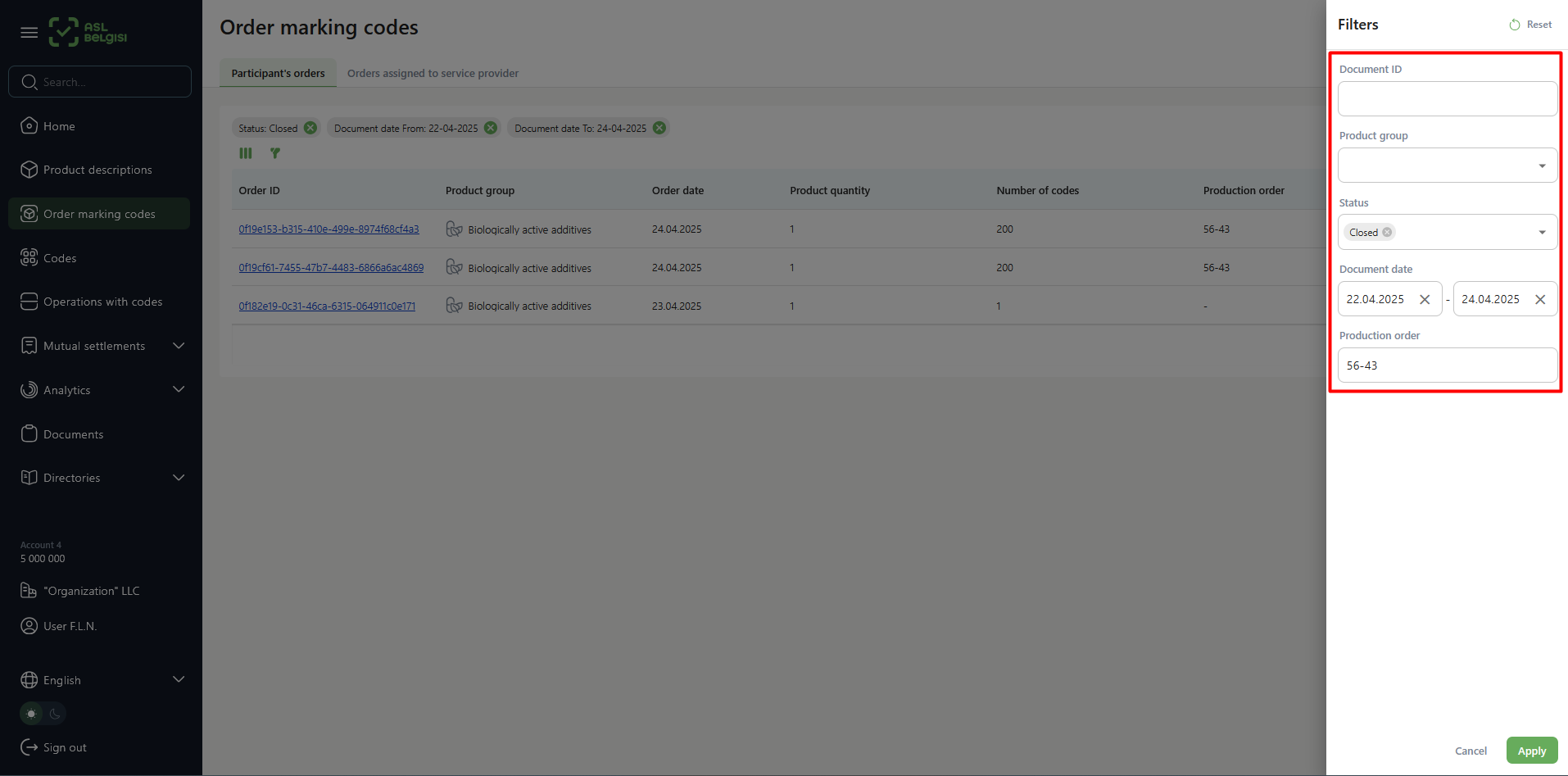The image size is (1568, 776).
Task: Click the sidebar Search field
Action: (x=100, y=82)
